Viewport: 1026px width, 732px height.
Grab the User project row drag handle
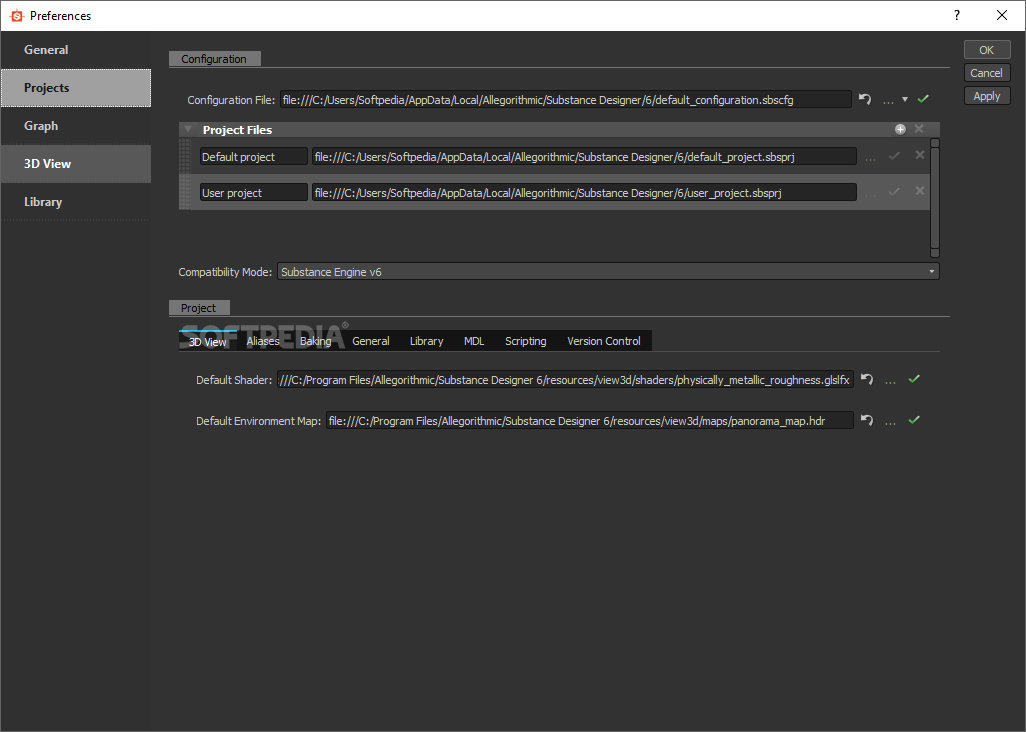pos(185,192)
